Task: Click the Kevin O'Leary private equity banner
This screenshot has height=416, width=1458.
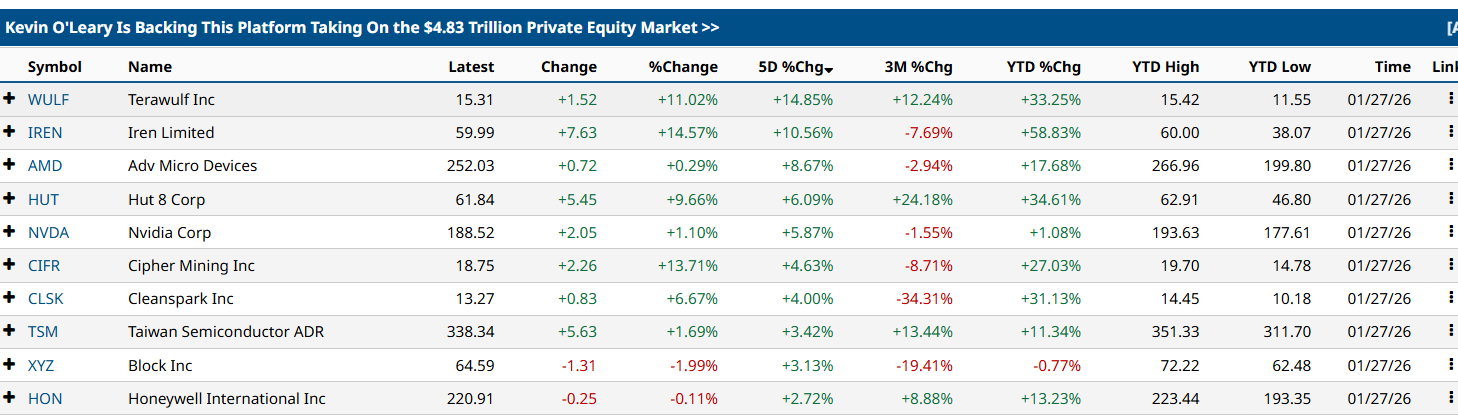Action: (x=362, y=28)
